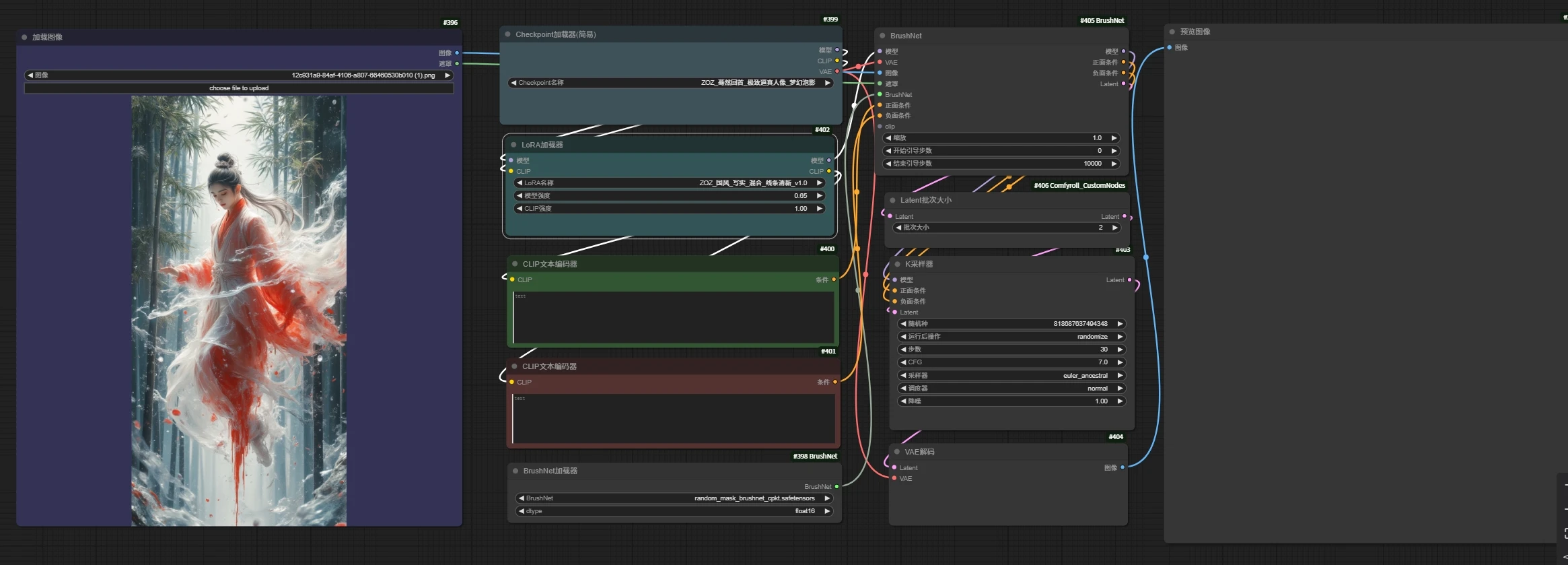Viewport: 1568px width, 565px height.
Task: Click the VAE output port on the Checkpoint加载器 node
Action: point(836,71)
